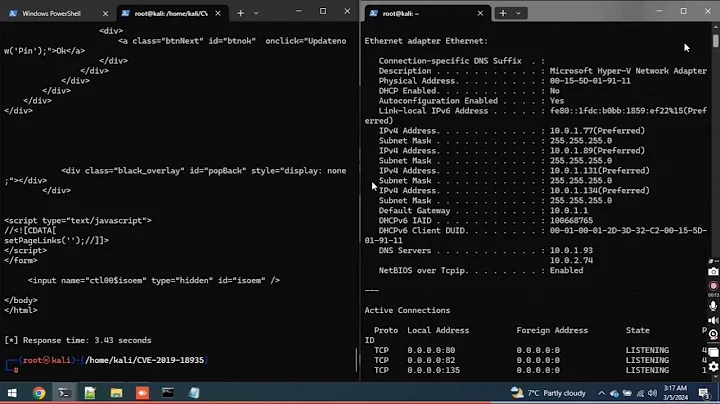Viewport: 720px width, 404px height.
Task: Open File Explorer from the taskbar
Action: (116, 393)
